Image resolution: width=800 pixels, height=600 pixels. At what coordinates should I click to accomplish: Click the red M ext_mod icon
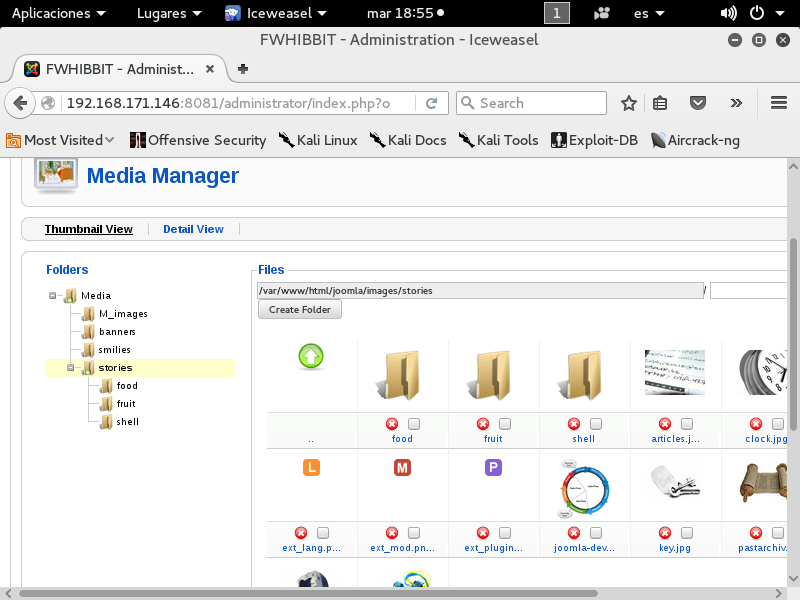click(x=402, y=467)
